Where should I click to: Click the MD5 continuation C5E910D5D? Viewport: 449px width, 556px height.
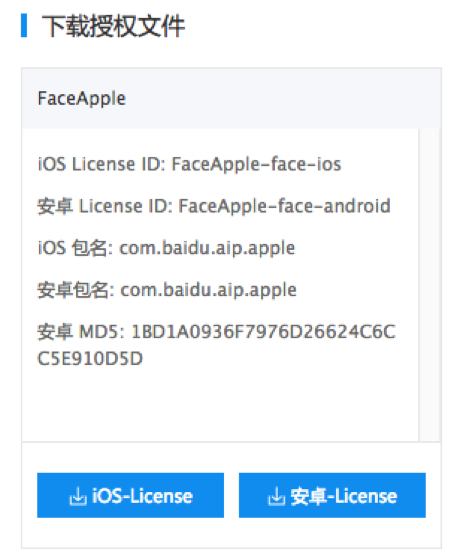click(90, 358)
